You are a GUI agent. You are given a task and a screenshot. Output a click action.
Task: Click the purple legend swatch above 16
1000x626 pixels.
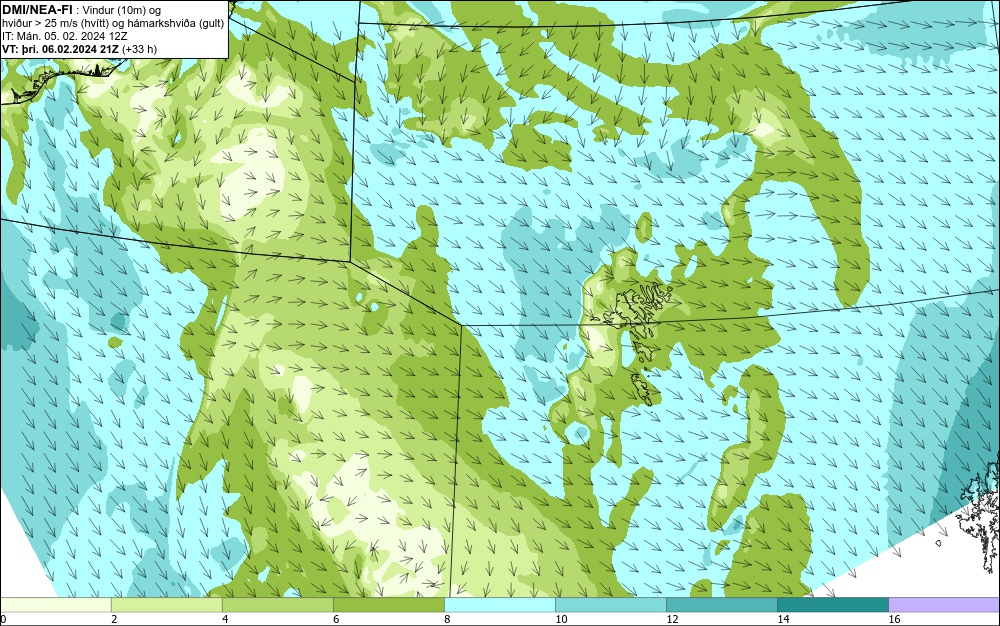click(944, 604)
